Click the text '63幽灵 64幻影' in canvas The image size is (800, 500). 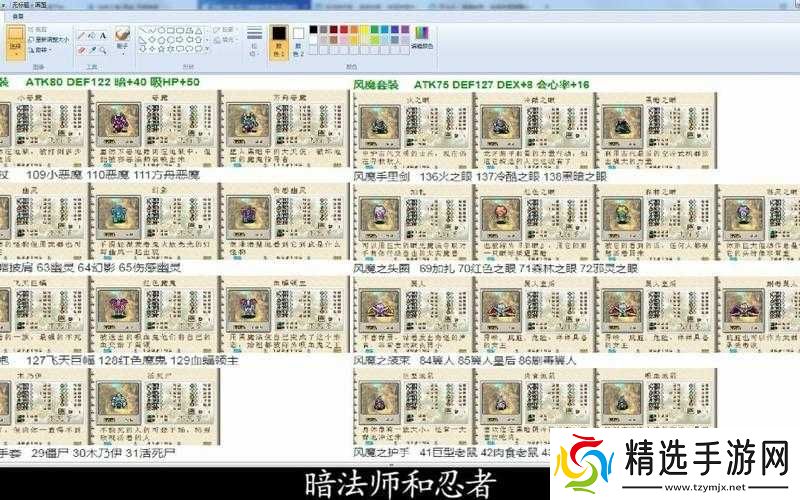coord(76,267)
